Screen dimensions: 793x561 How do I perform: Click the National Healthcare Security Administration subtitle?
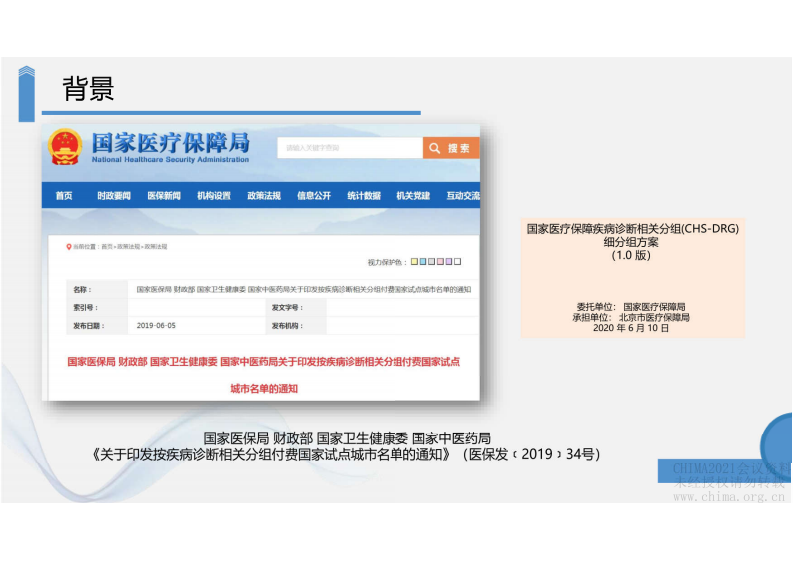tap(170, 159)
